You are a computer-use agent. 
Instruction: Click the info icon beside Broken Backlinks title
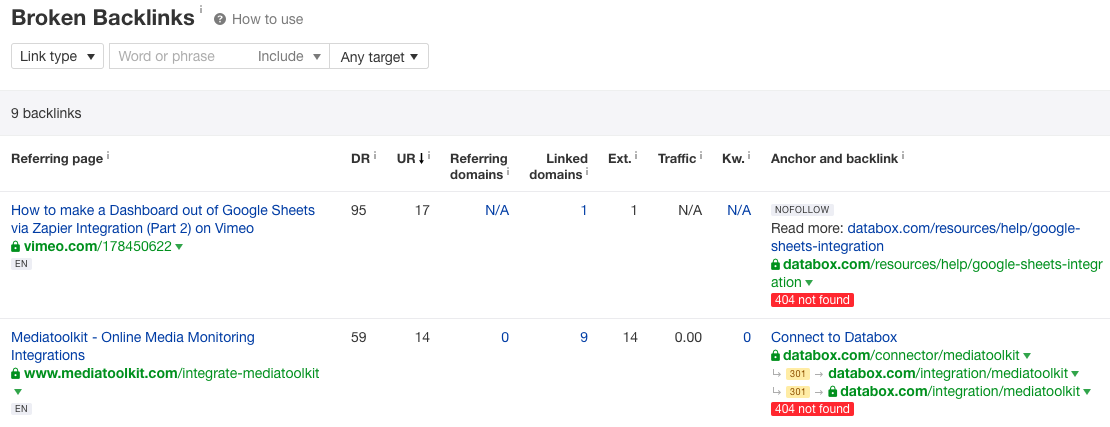200,10
